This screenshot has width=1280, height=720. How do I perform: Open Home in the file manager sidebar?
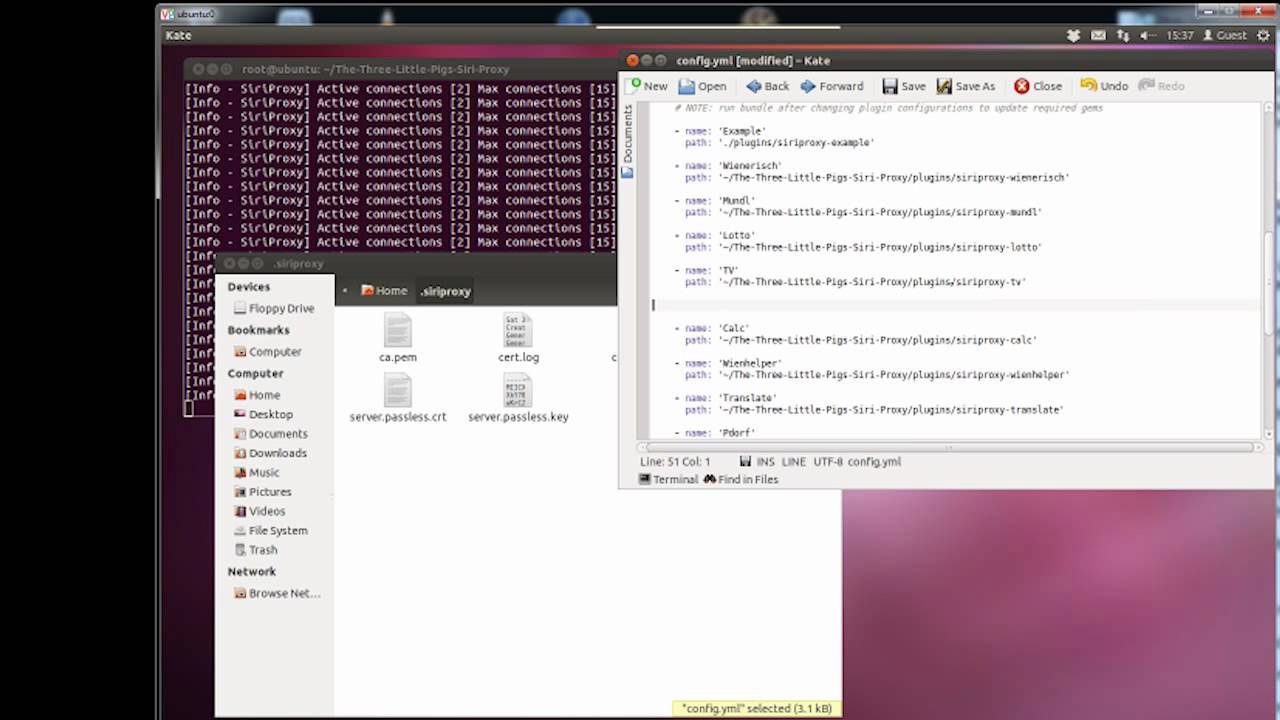[258, 395]
